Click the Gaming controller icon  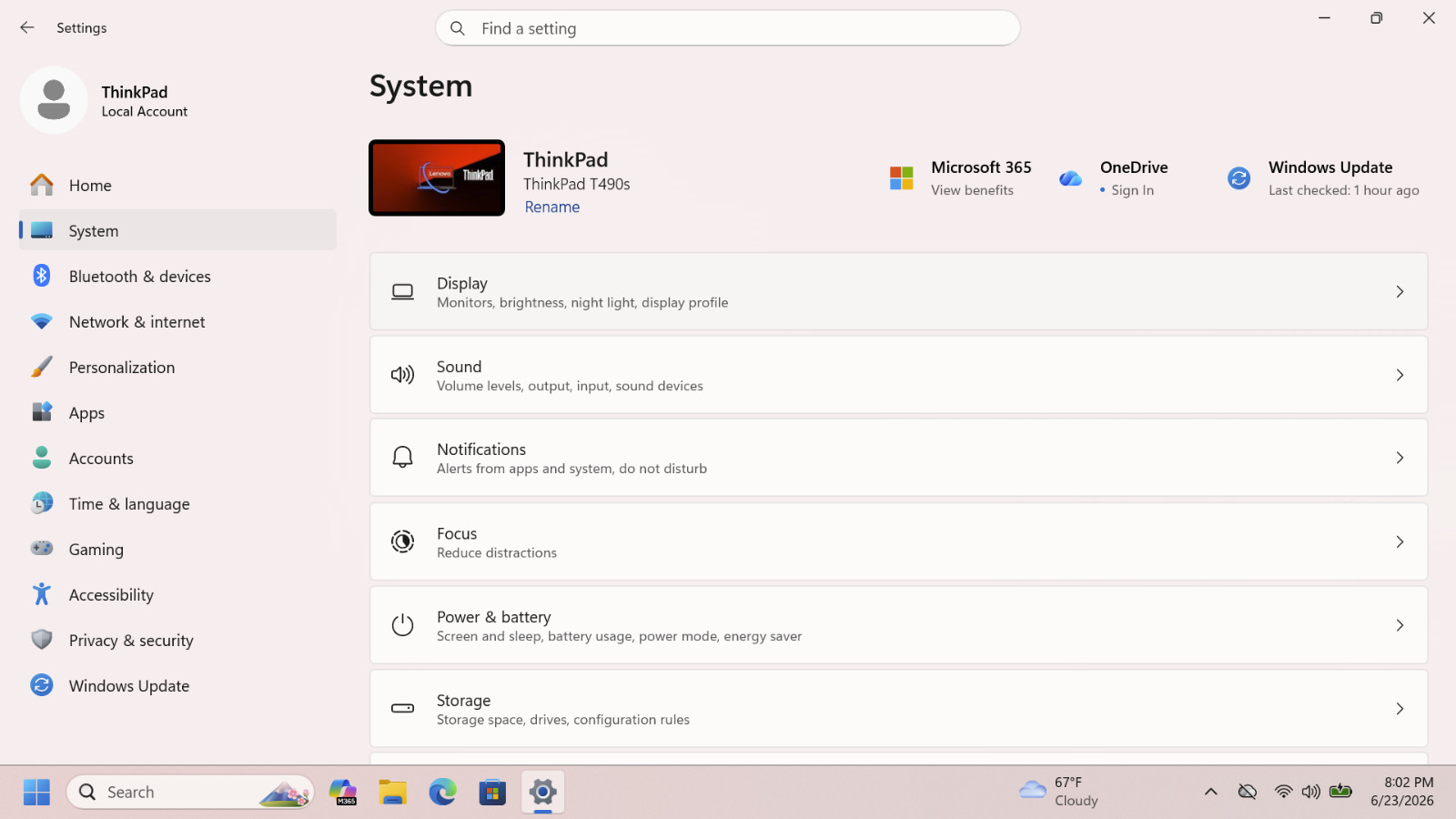(42, 548)
